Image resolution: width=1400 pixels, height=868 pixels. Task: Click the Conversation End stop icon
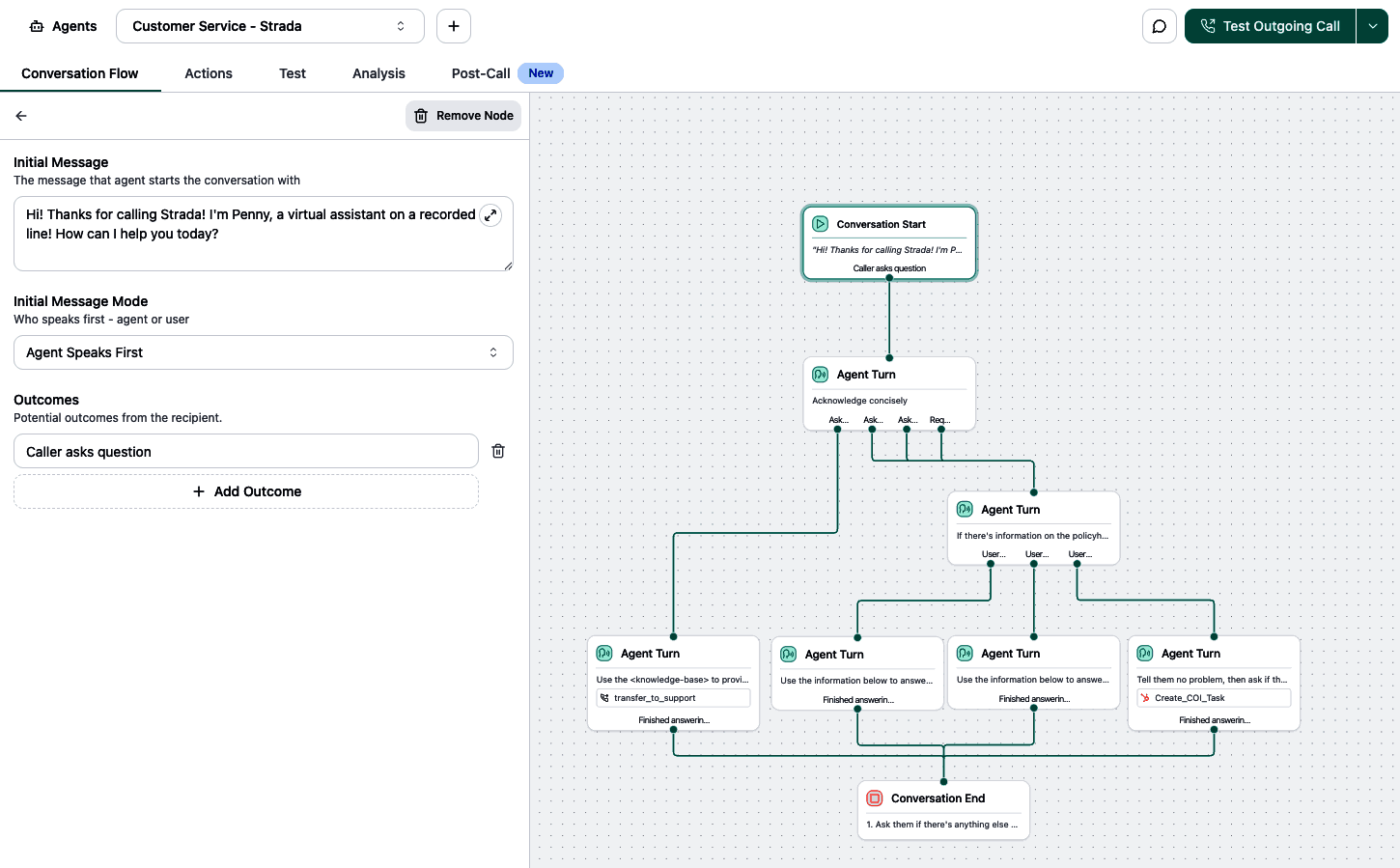(x=875, y=798)
